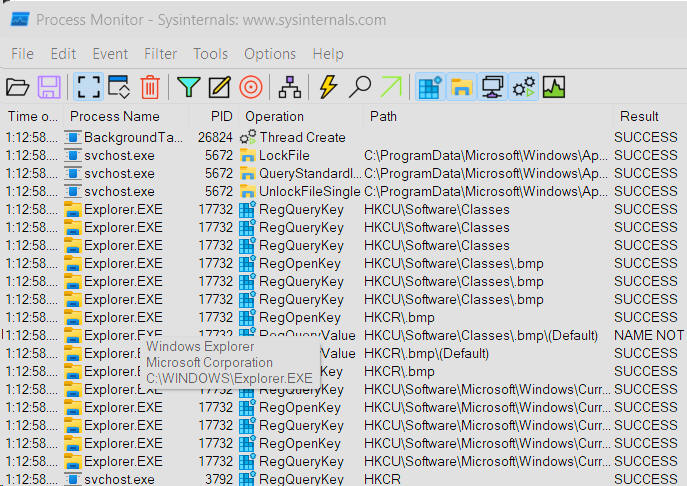The image size is (687, 486).
Task: Click the Thread Create gear icon
Action: 248,137
